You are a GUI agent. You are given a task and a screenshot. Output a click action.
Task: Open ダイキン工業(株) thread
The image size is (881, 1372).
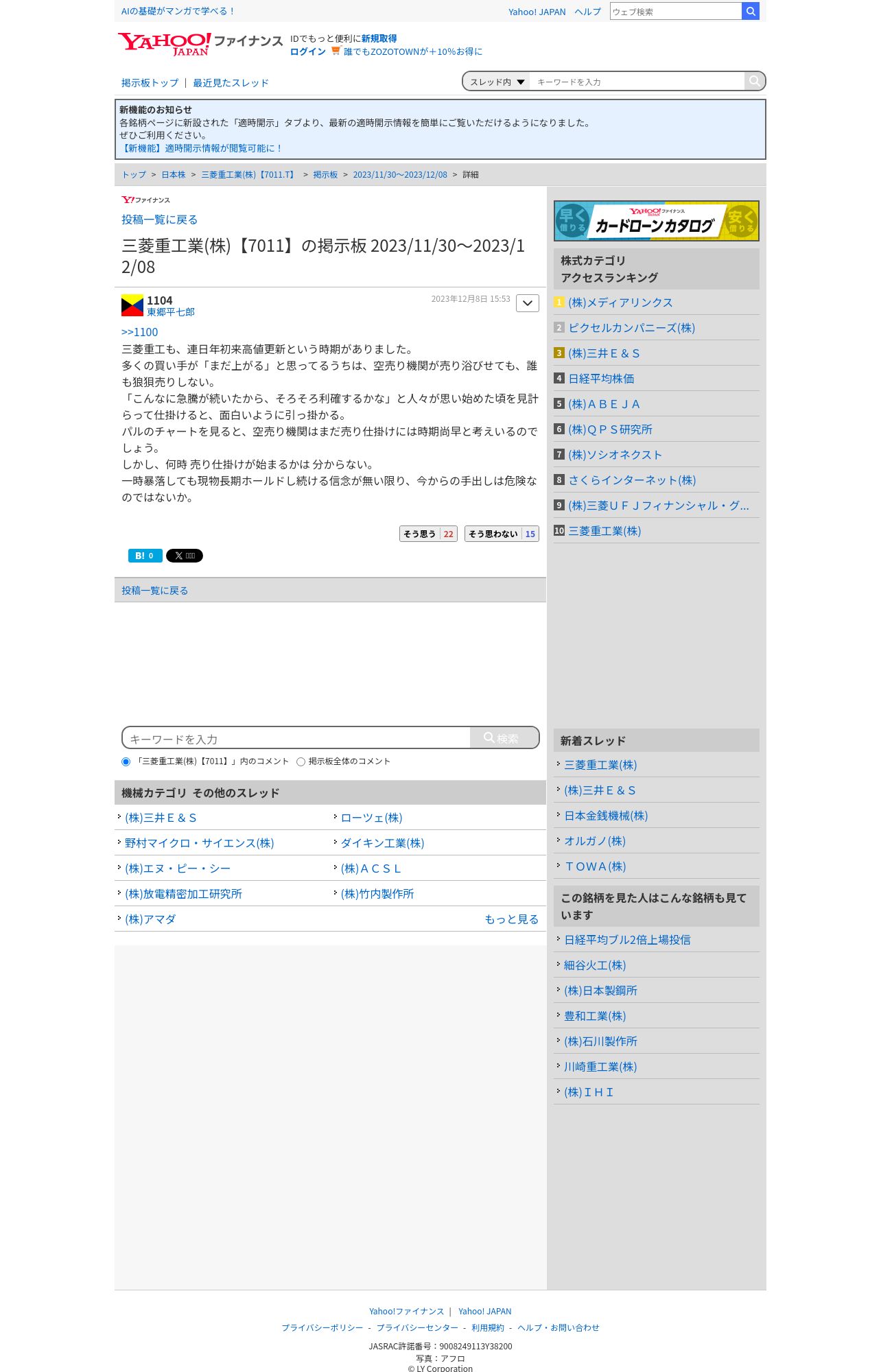(382, 843)
